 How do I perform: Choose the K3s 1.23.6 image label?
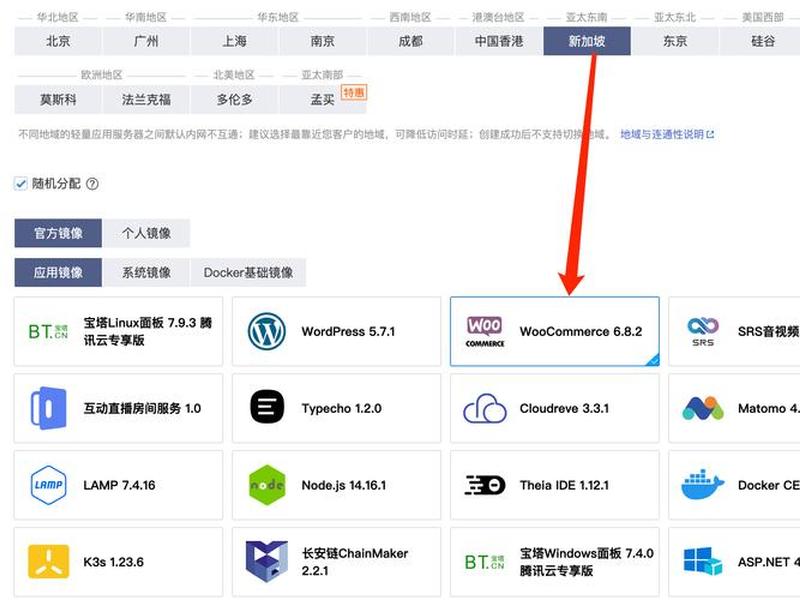[113, 562]
